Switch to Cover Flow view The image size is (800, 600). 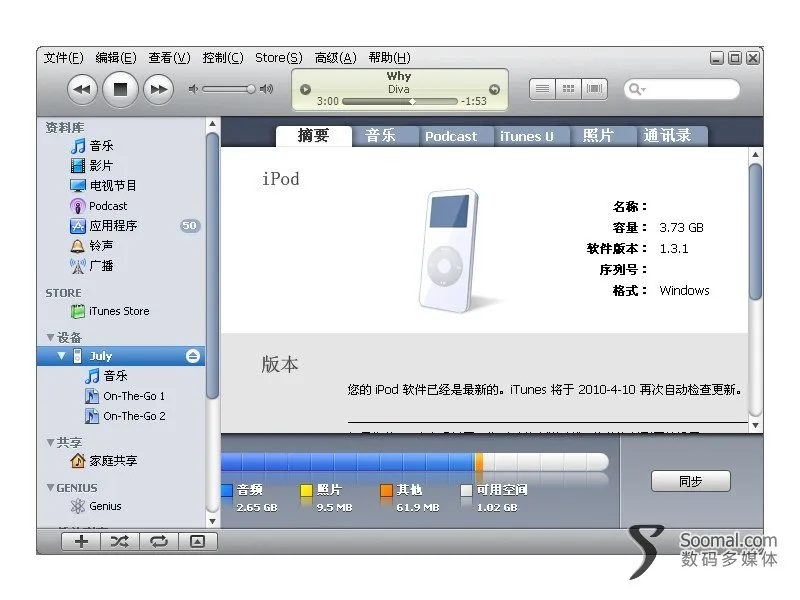594,89
